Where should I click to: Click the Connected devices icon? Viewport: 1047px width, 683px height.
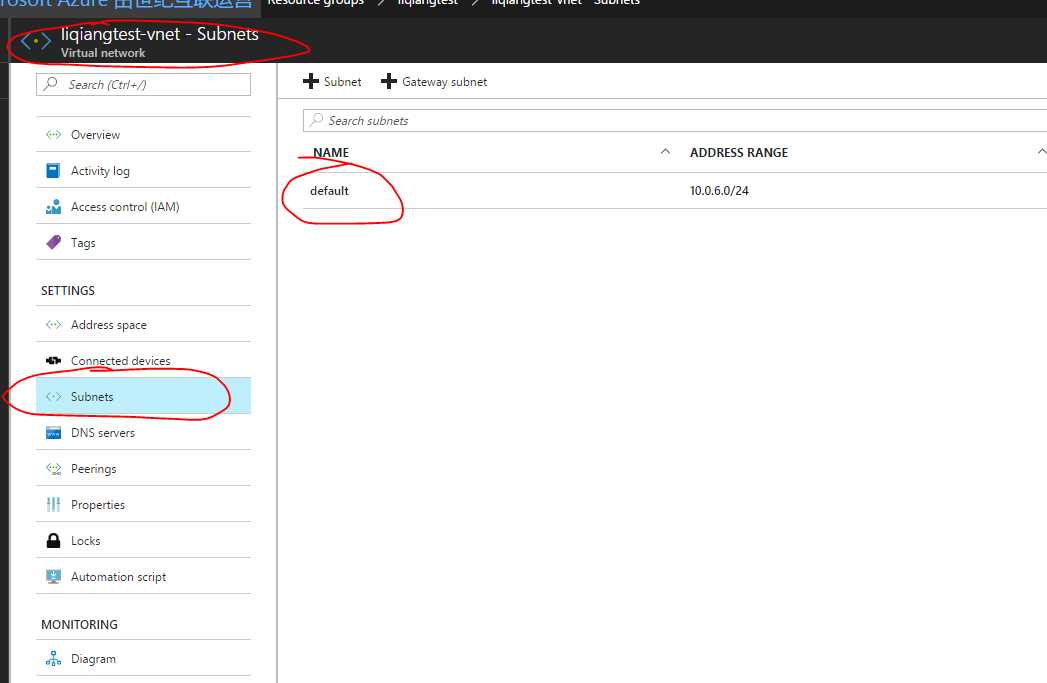coord(53,361)
